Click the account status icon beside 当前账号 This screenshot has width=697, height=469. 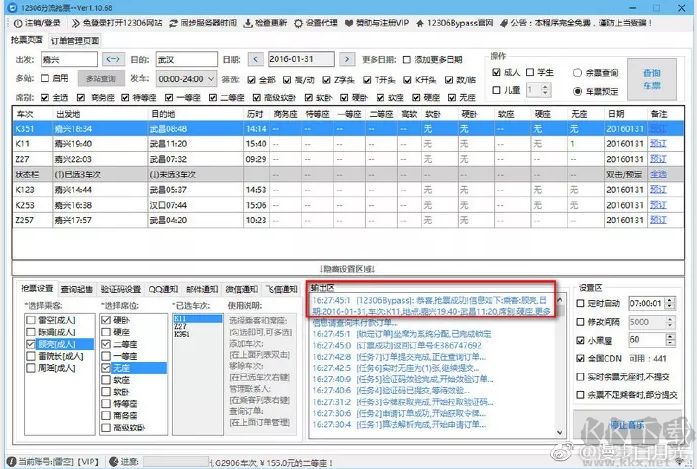(12, 461)
